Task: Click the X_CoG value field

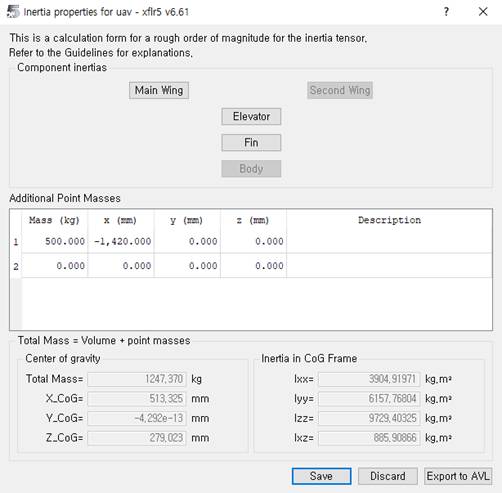Action: click(x=137, y=399)
